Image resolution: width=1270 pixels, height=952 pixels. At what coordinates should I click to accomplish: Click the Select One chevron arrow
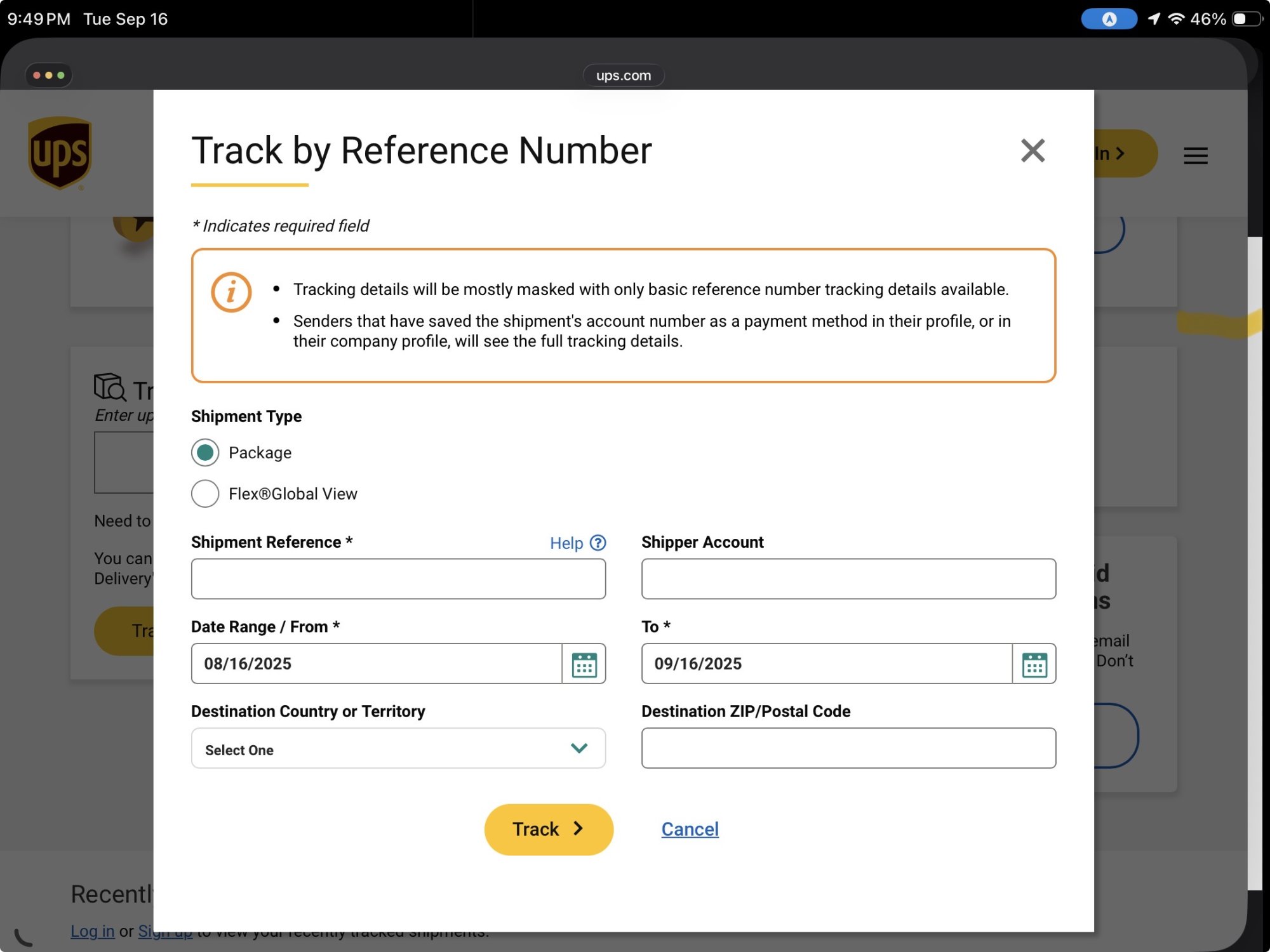[x=578, y=748]
